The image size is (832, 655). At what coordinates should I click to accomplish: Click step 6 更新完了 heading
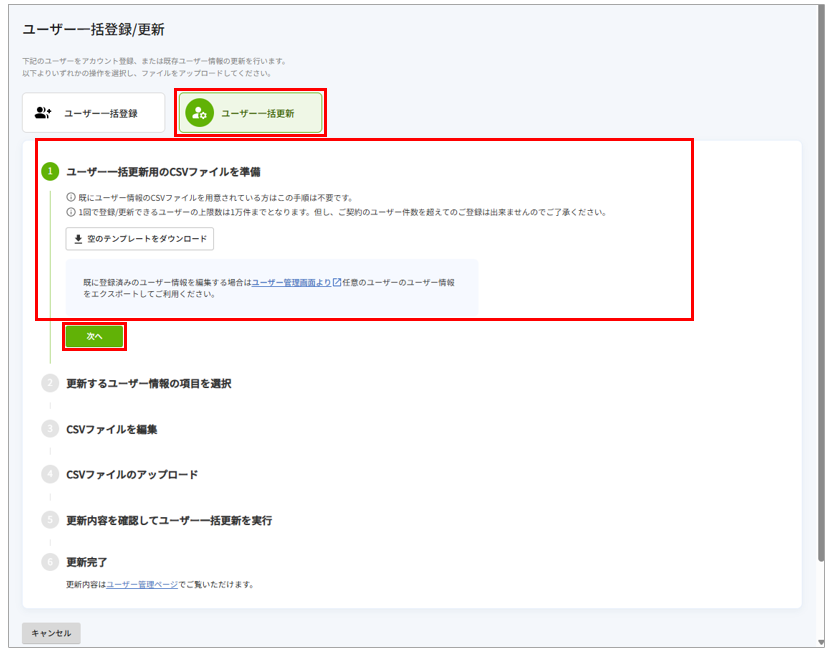point(86,562)
